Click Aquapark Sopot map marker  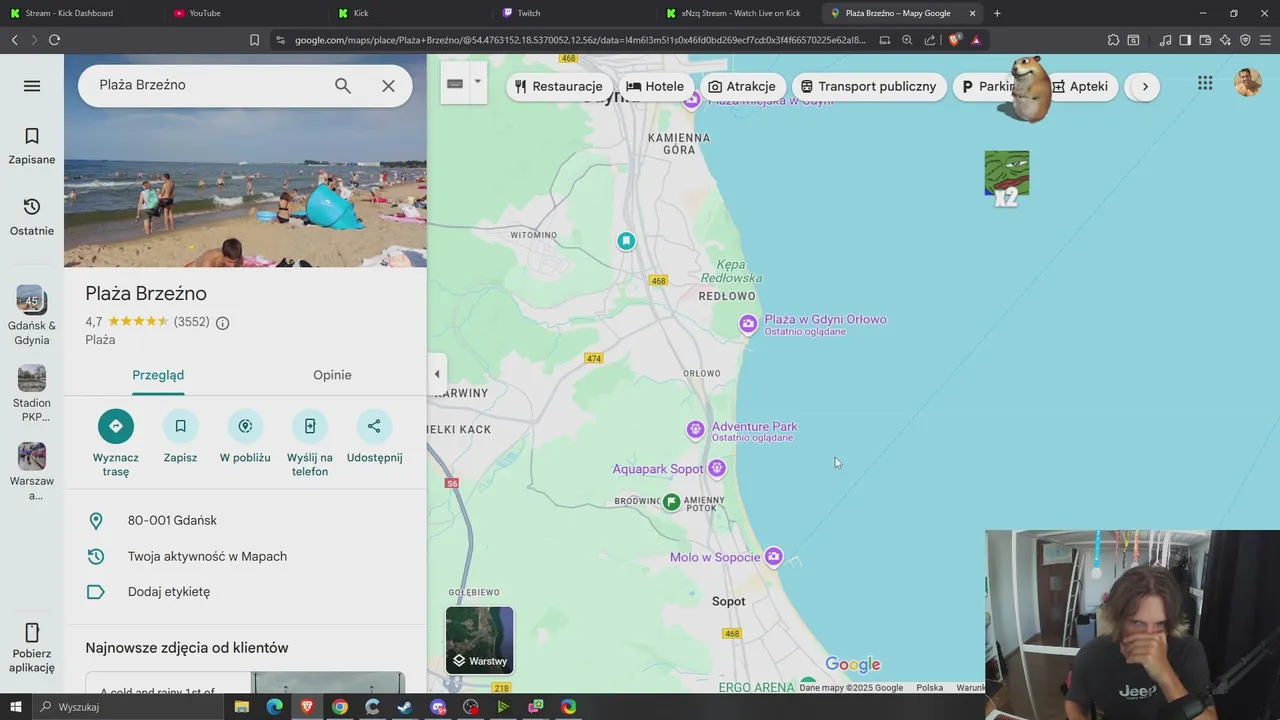(717, 468)
